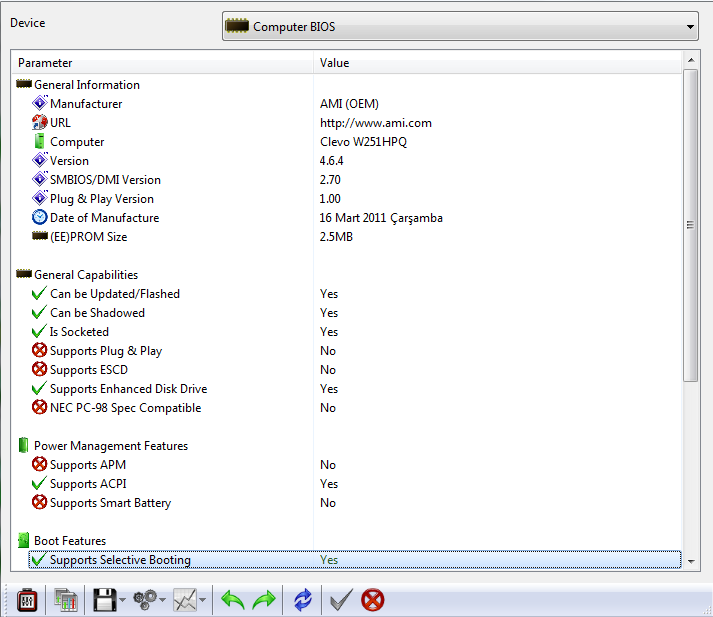Click the green forward arrow
713x617 pixels.
click(264, 600)
